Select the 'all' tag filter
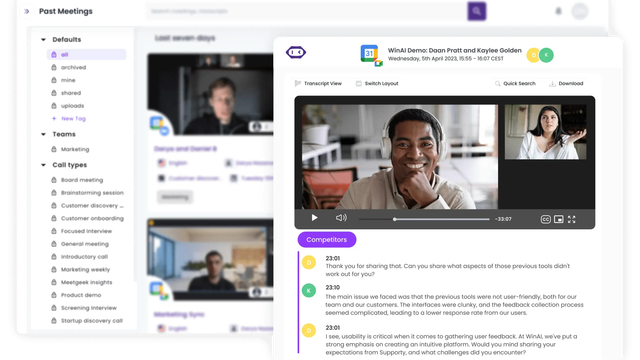 pyautogui.click(x=87, y=54)
